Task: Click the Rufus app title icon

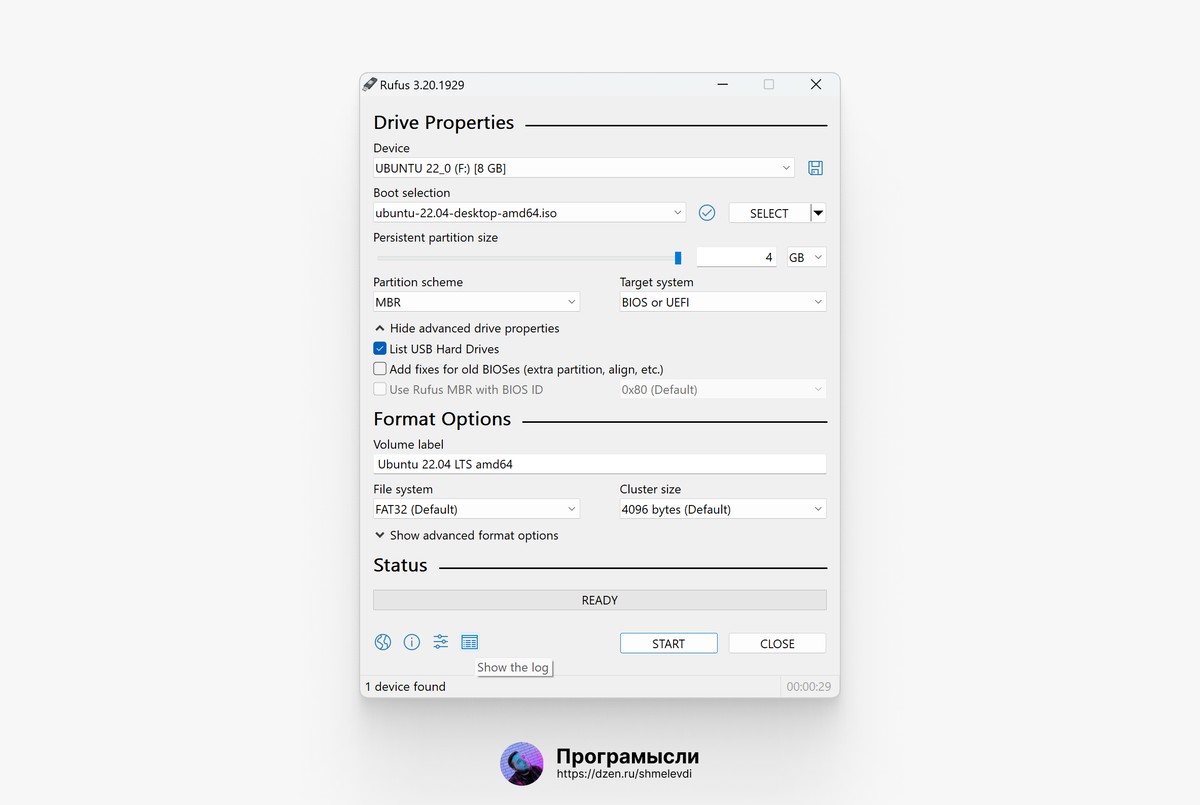Action: [x=370, y=85]
